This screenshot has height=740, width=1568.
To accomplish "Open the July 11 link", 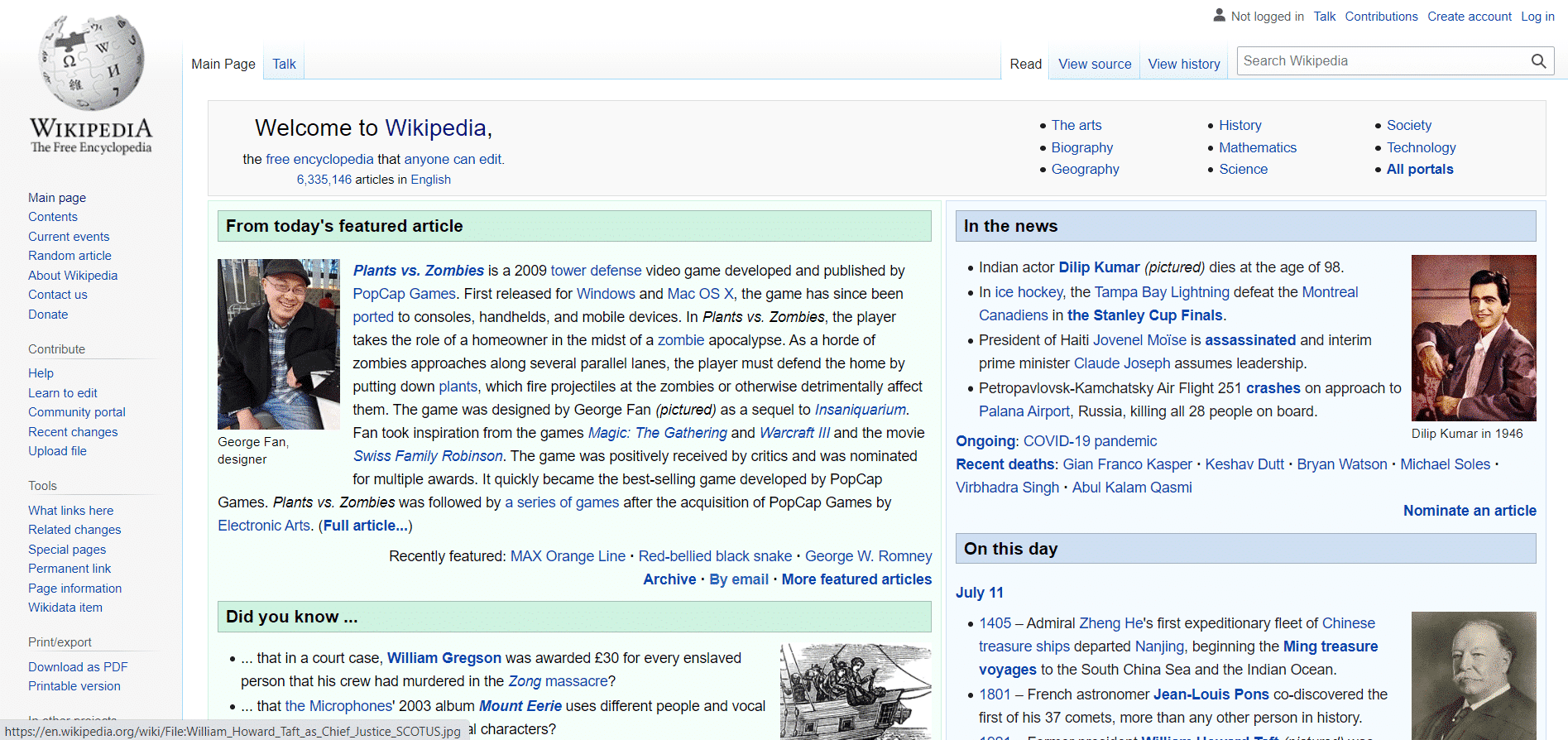I will tap(980, 593).
